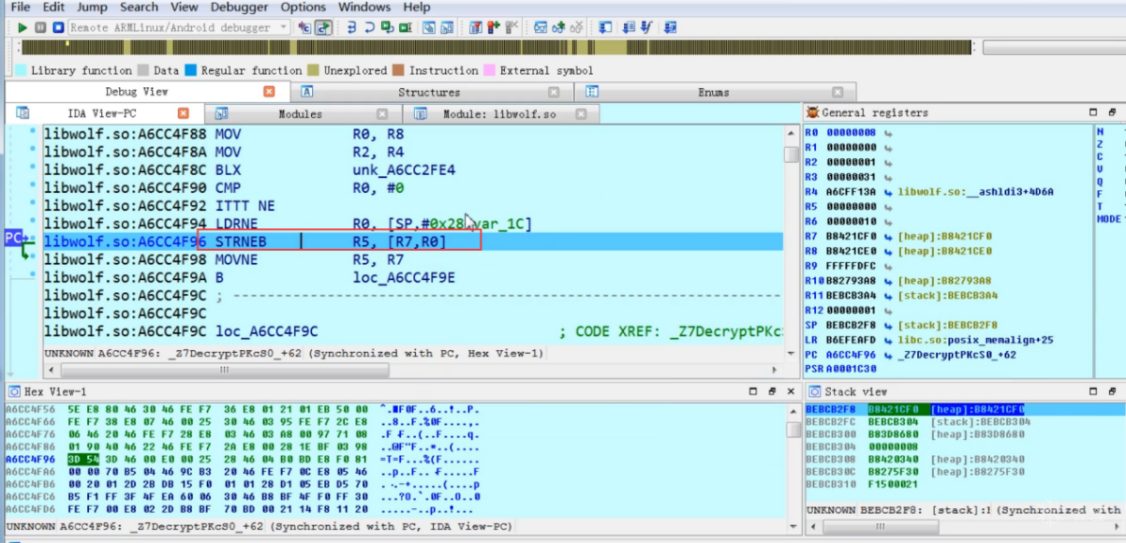Click the Run to cursor toolbar icon
This screenshot has height=543, width=1126.
[x=406, y=27]
